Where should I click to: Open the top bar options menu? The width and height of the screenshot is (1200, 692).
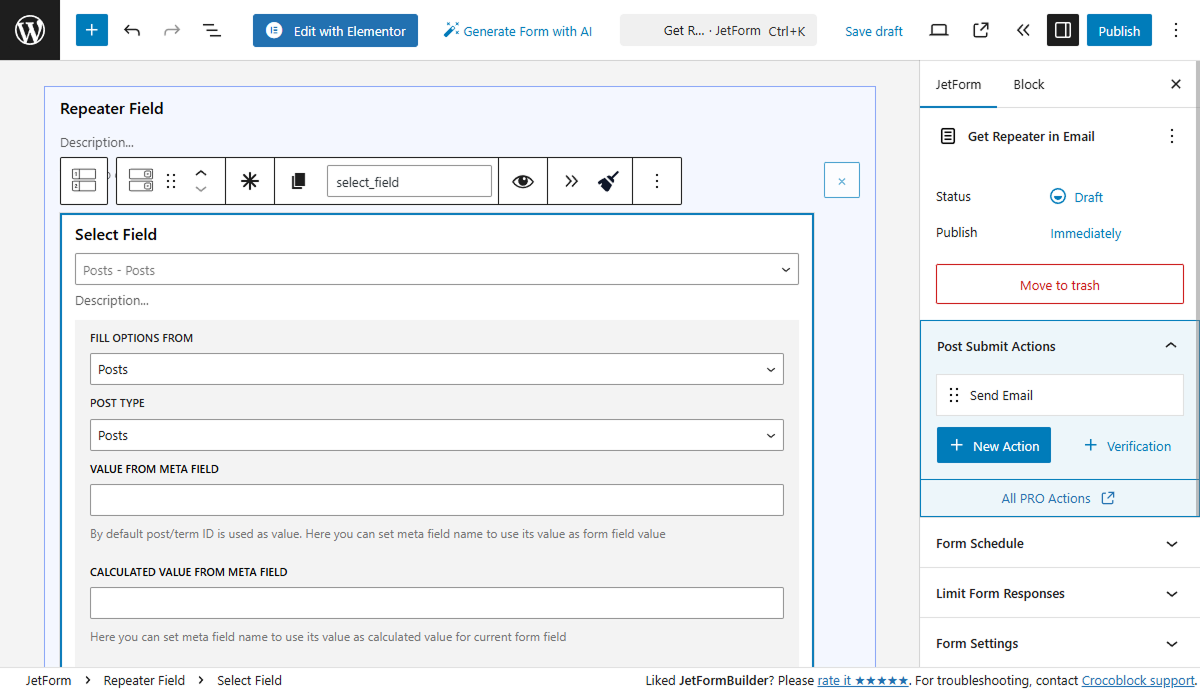tap(1176, 31)
